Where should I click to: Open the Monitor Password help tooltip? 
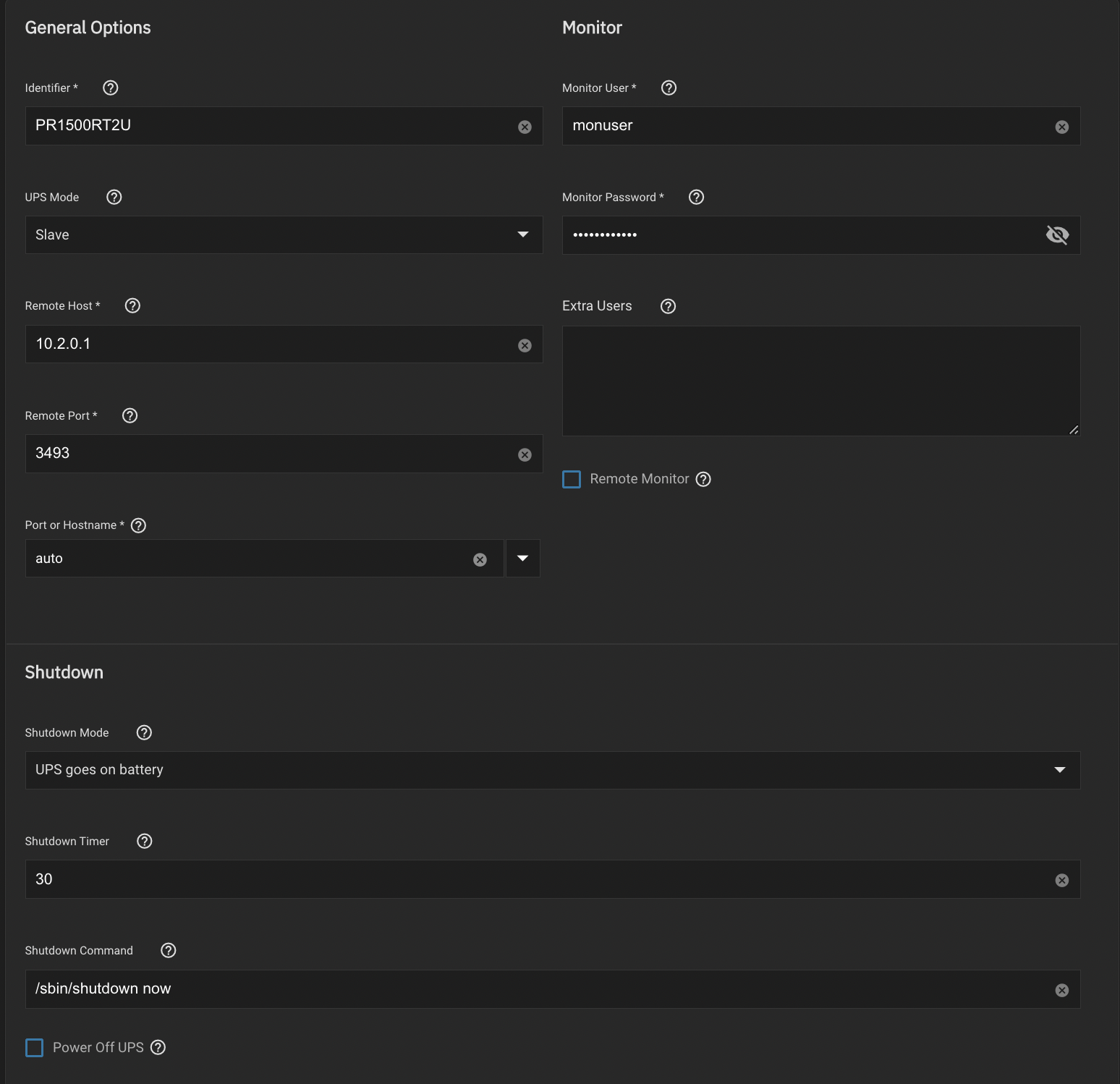(696, 197)
